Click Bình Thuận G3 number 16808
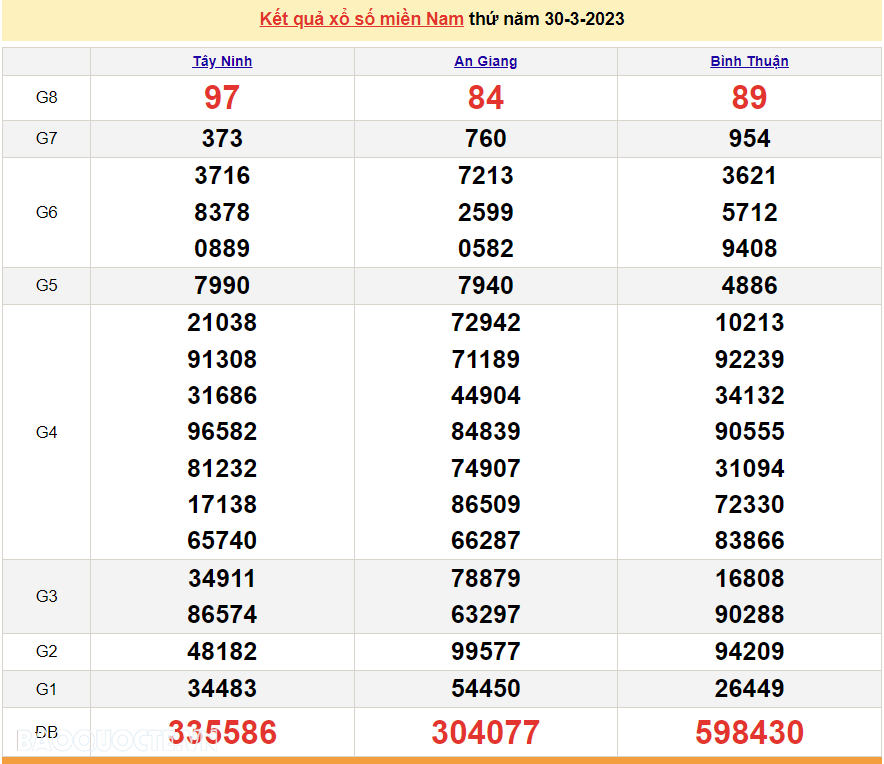The width and height of the screenshot is (884, 764). (x=749, y=579)
